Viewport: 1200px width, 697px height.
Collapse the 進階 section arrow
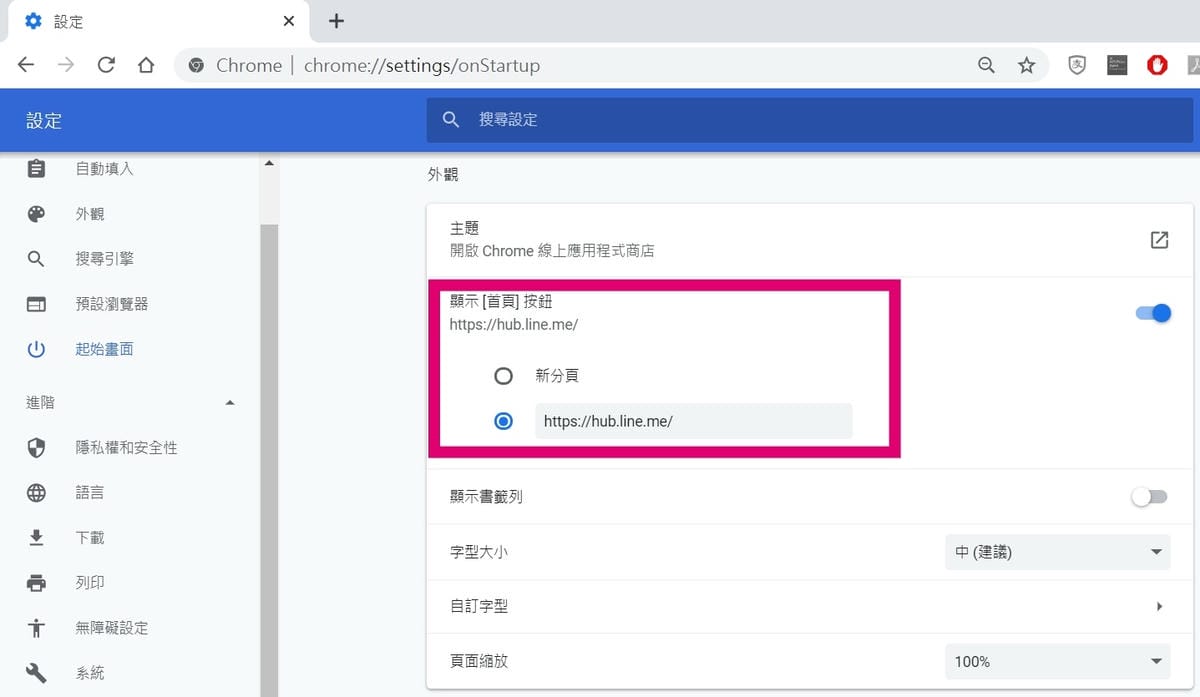(x=230, y=403)
